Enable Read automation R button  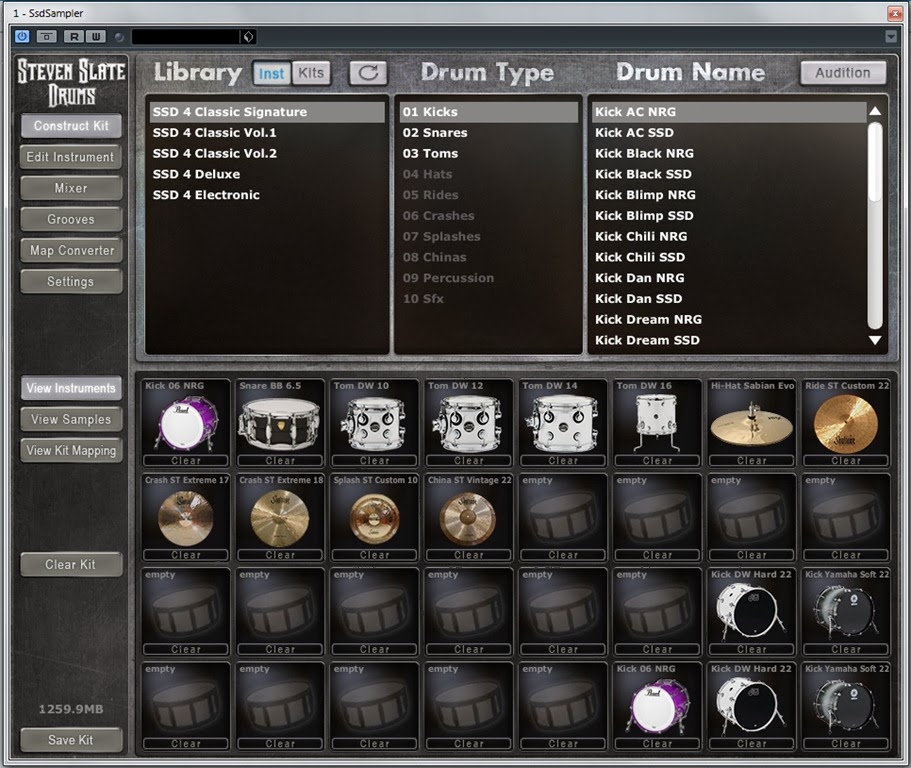pyautogui.click(x=74, y=37)
